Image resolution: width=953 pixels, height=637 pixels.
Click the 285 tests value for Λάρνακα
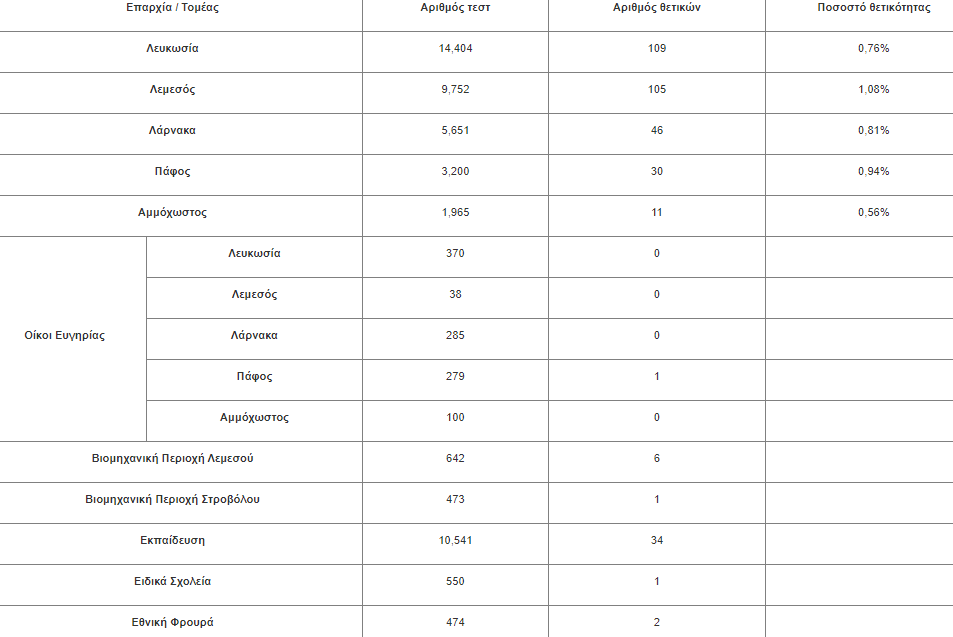455,336
